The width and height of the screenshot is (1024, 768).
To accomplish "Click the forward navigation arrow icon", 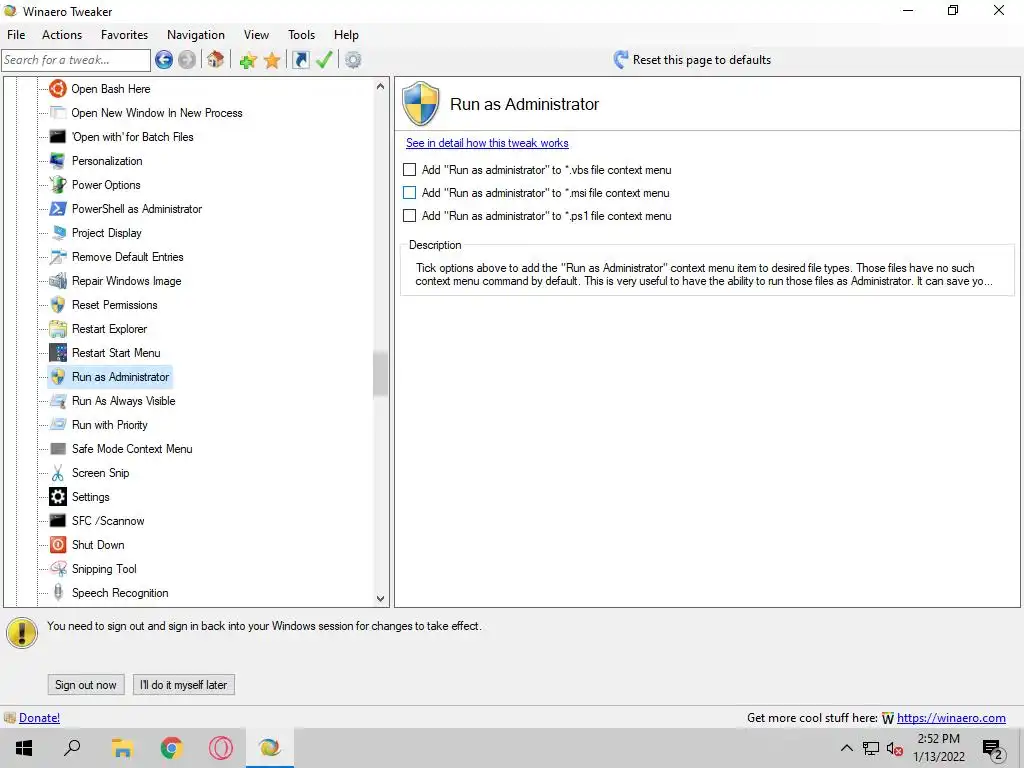I will [x=187, y=60].
